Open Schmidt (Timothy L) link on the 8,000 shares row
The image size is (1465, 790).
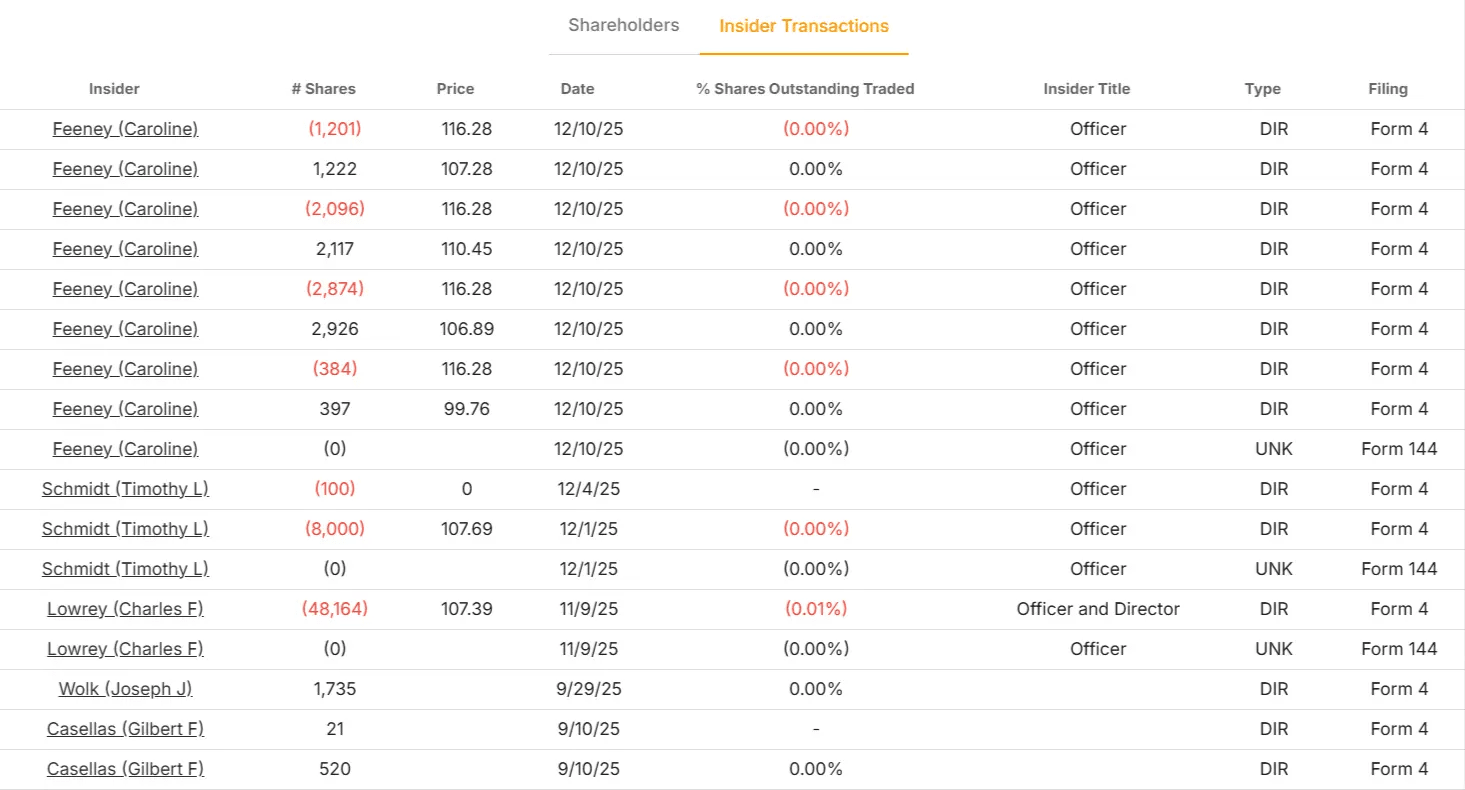pyautogui.click(x=125, y=528)
